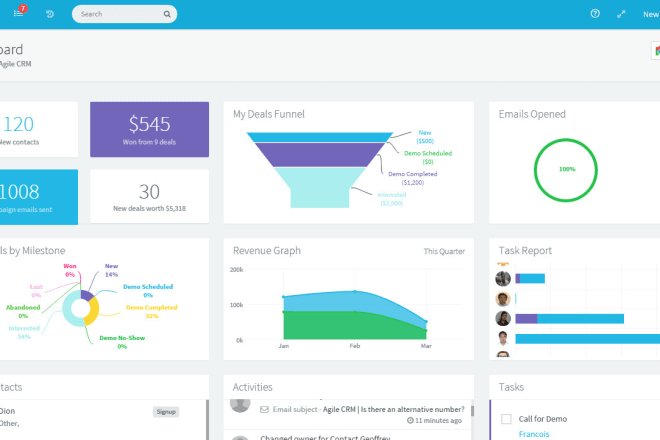
Task: Click the funnel label 'Demo Scheduled ($0)'
Action: point(428,157)
